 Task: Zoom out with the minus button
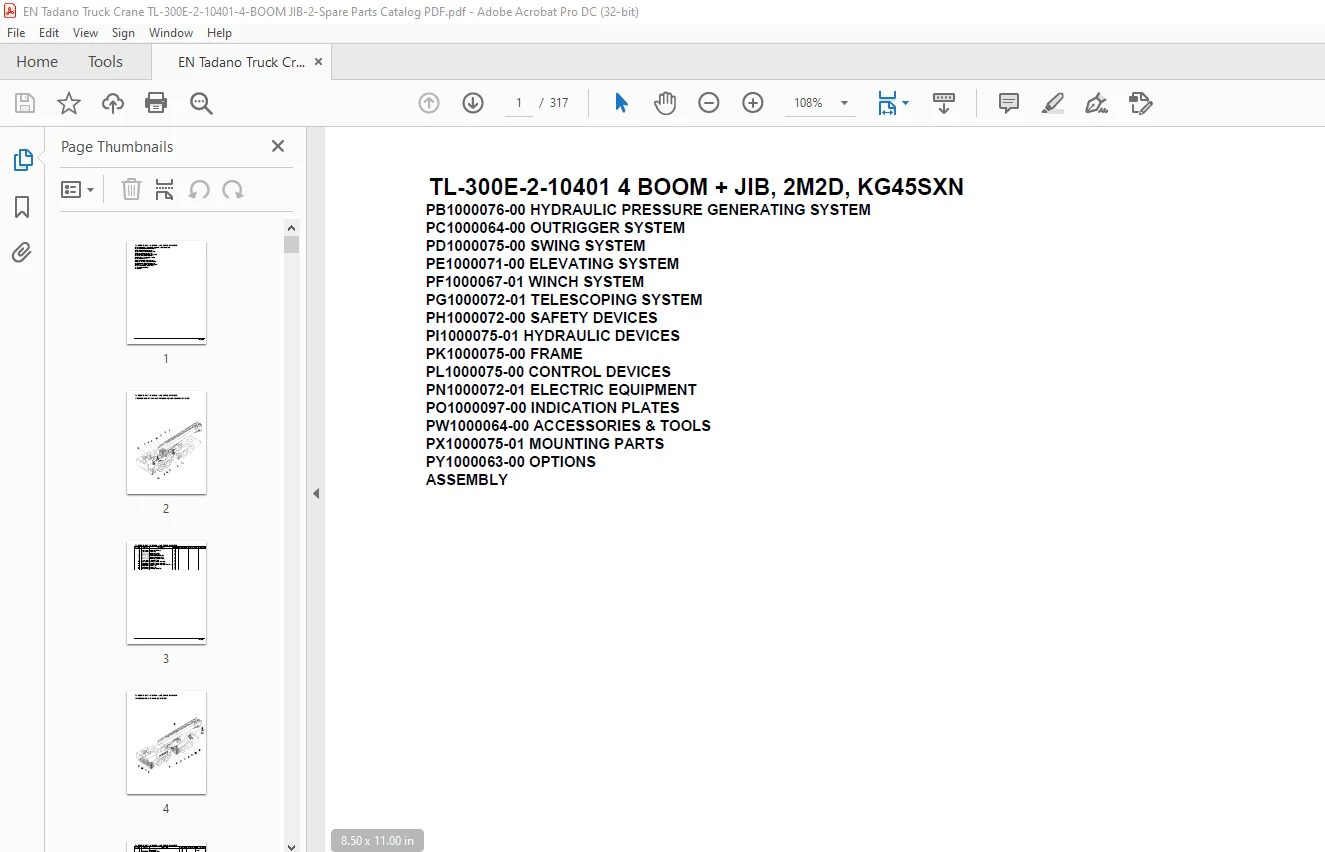tap(709, 103)
